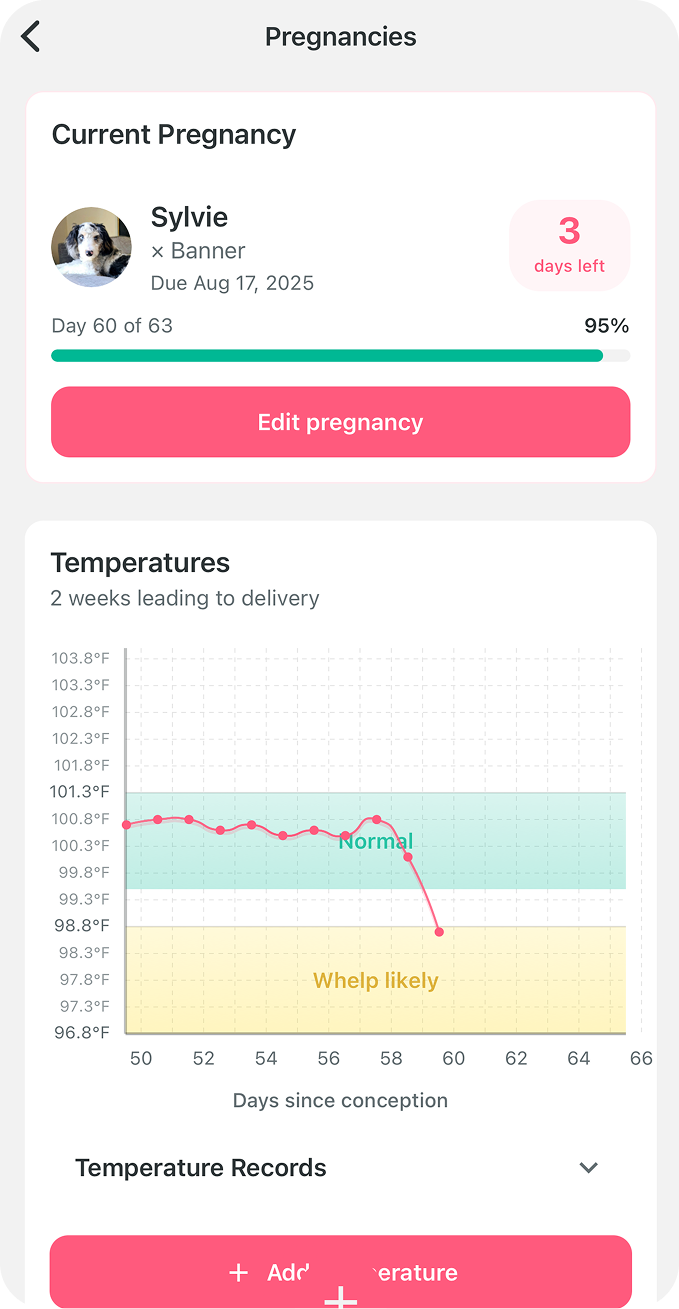Viewport: 679px width, 1309px height.
Task: Click the 95% progress percentage label
Action: coord(607,326)
